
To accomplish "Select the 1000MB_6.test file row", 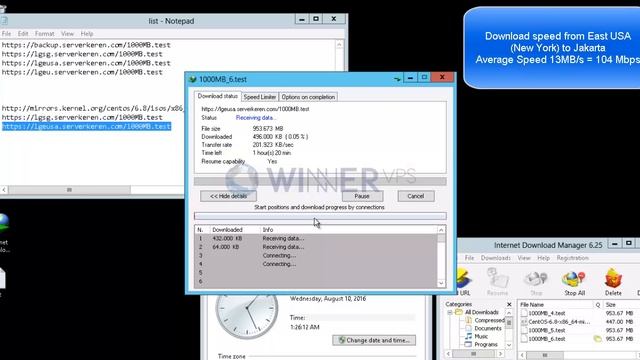I will (580, 339).
